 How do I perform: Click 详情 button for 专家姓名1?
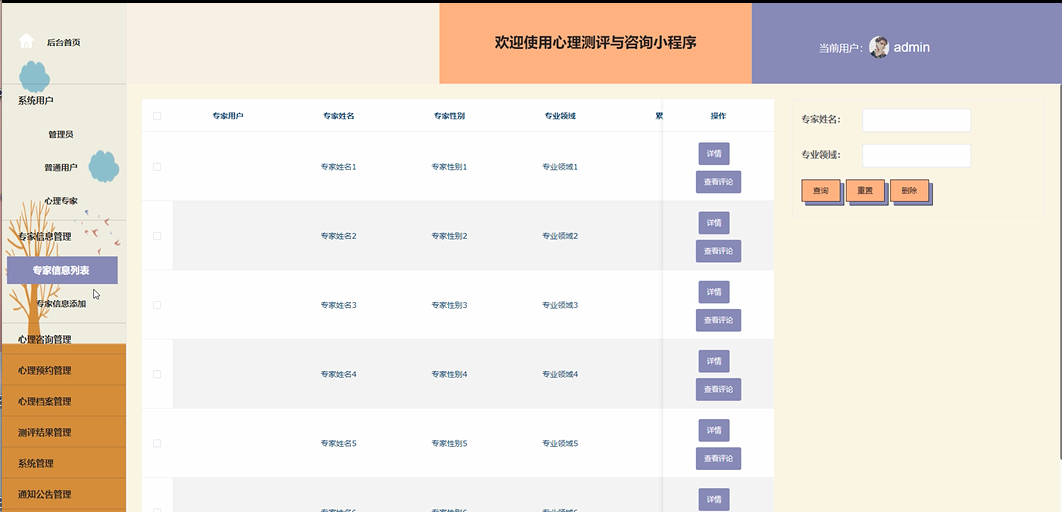(x=714, y=154)
